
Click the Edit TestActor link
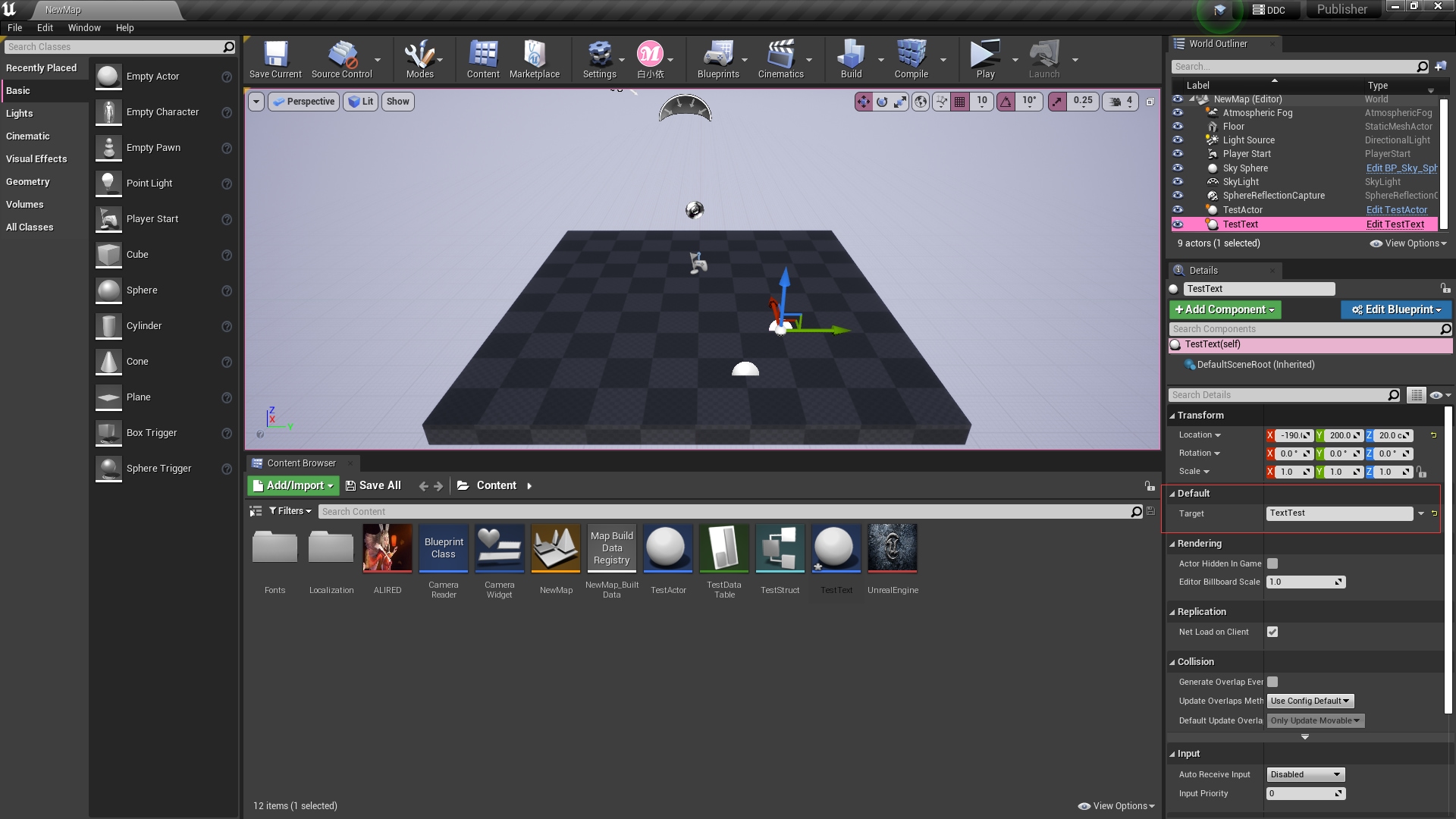tap(1396, 210)
